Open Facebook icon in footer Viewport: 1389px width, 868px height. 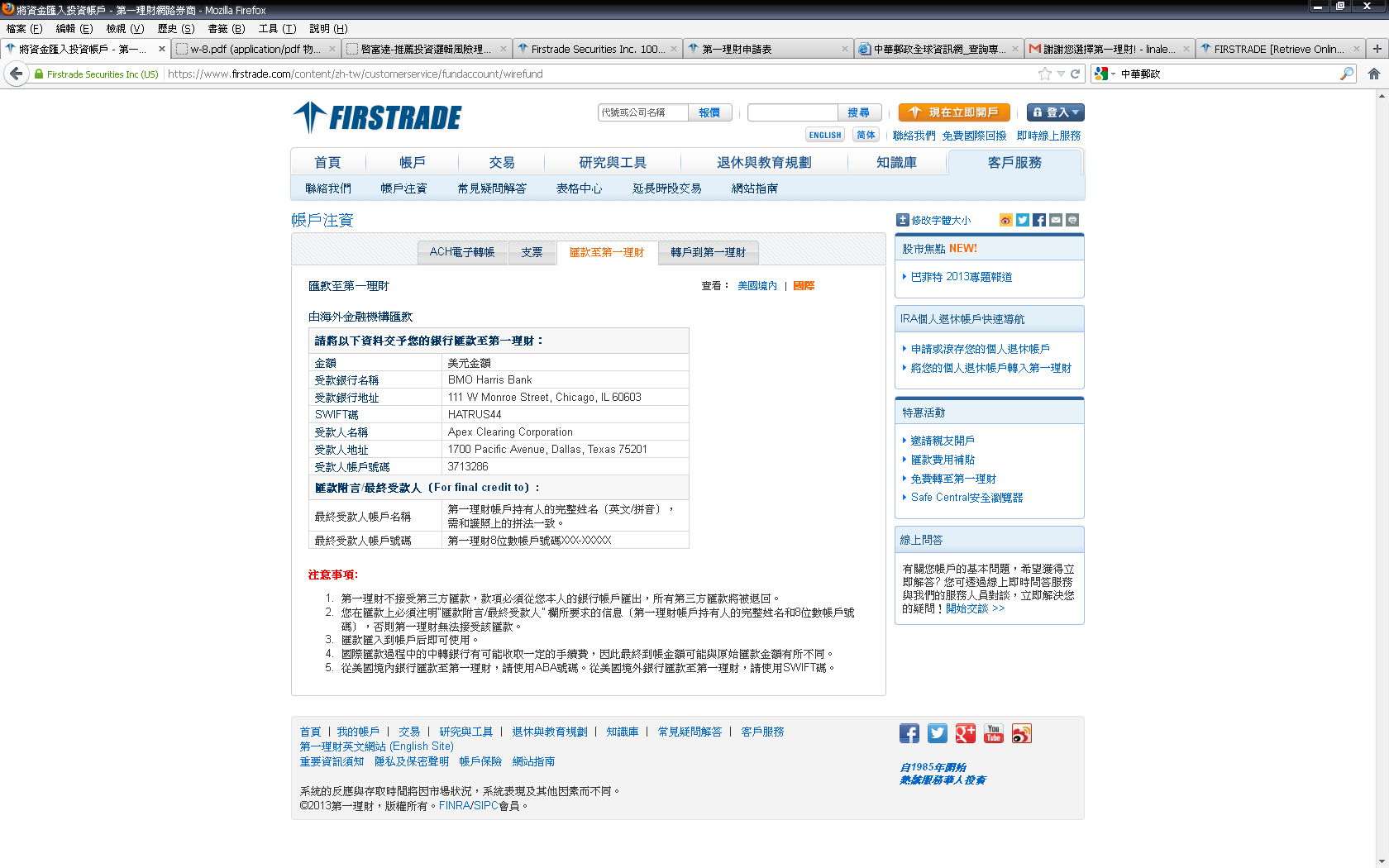click(909, 733)
